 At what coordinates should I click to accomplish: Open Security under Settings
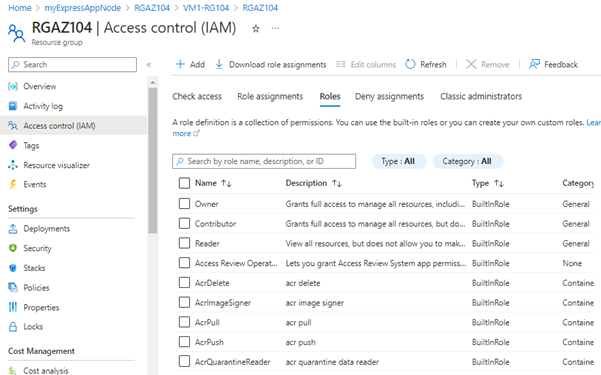tap(37, 248)
